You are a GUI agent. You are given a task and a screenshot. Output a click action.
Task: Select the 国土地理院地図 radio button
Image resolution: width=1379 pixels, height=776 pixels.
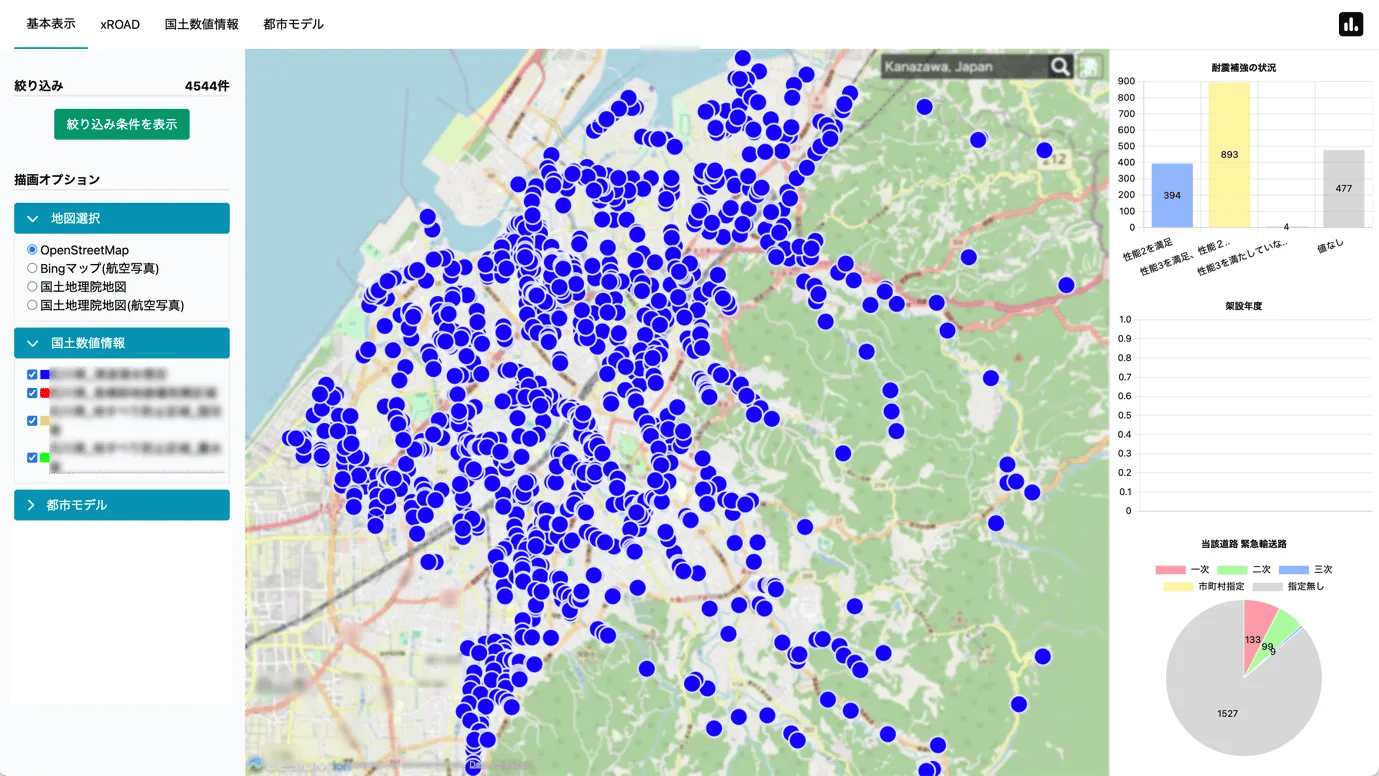click(x=32, y=287)
